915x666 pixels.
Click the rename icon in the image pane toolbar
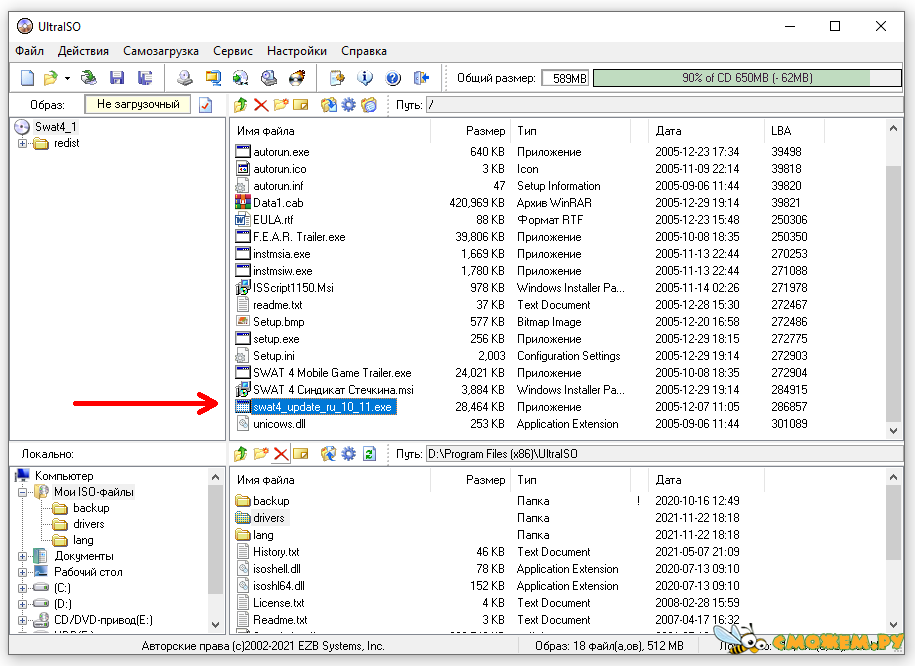click(x=301, y=105)
